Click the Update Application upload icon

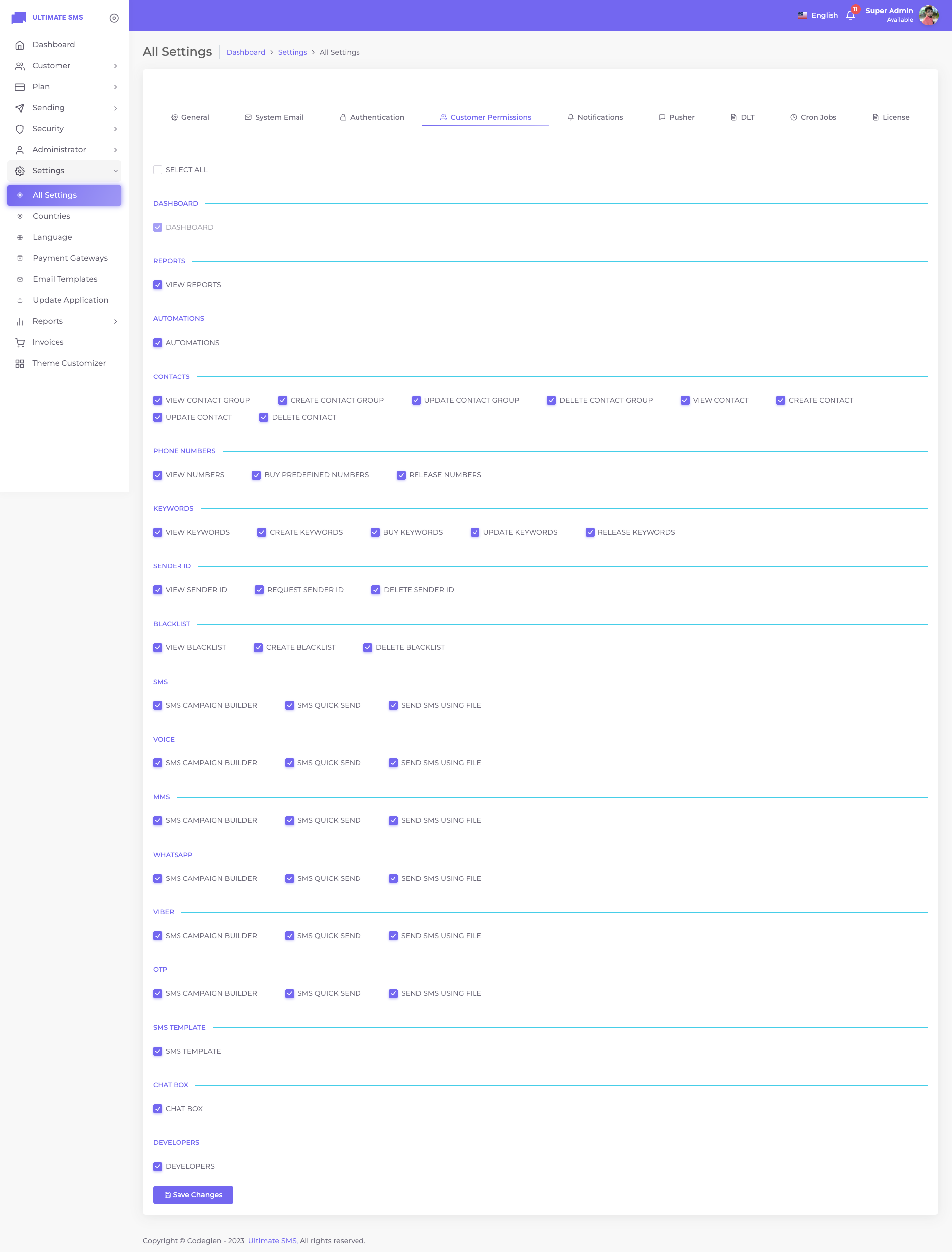coord(20,301)
